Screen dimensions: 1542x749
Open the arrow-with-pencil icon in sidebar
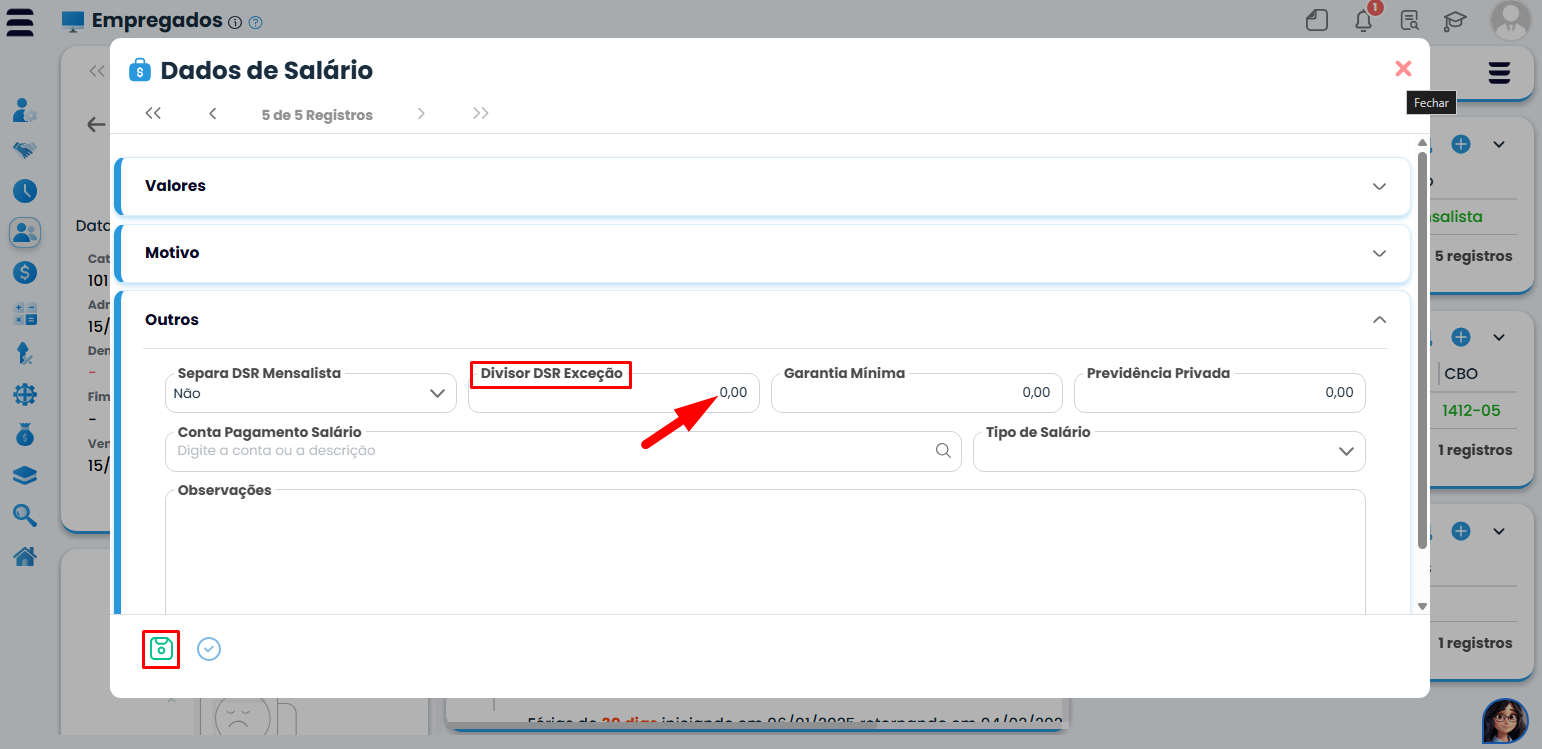coord(25,353)
